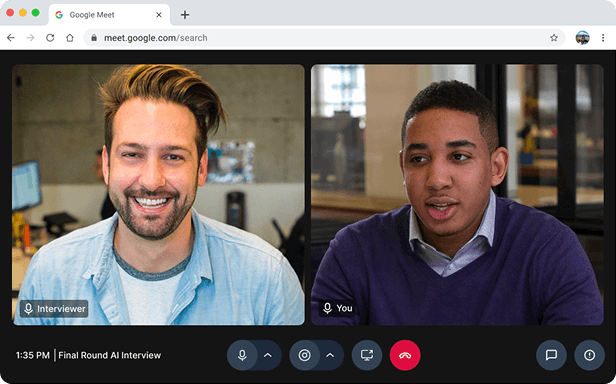The height and width of the screenshot is (384, 616).
Task: Turn off the camera button
Action: click(304, 355)
